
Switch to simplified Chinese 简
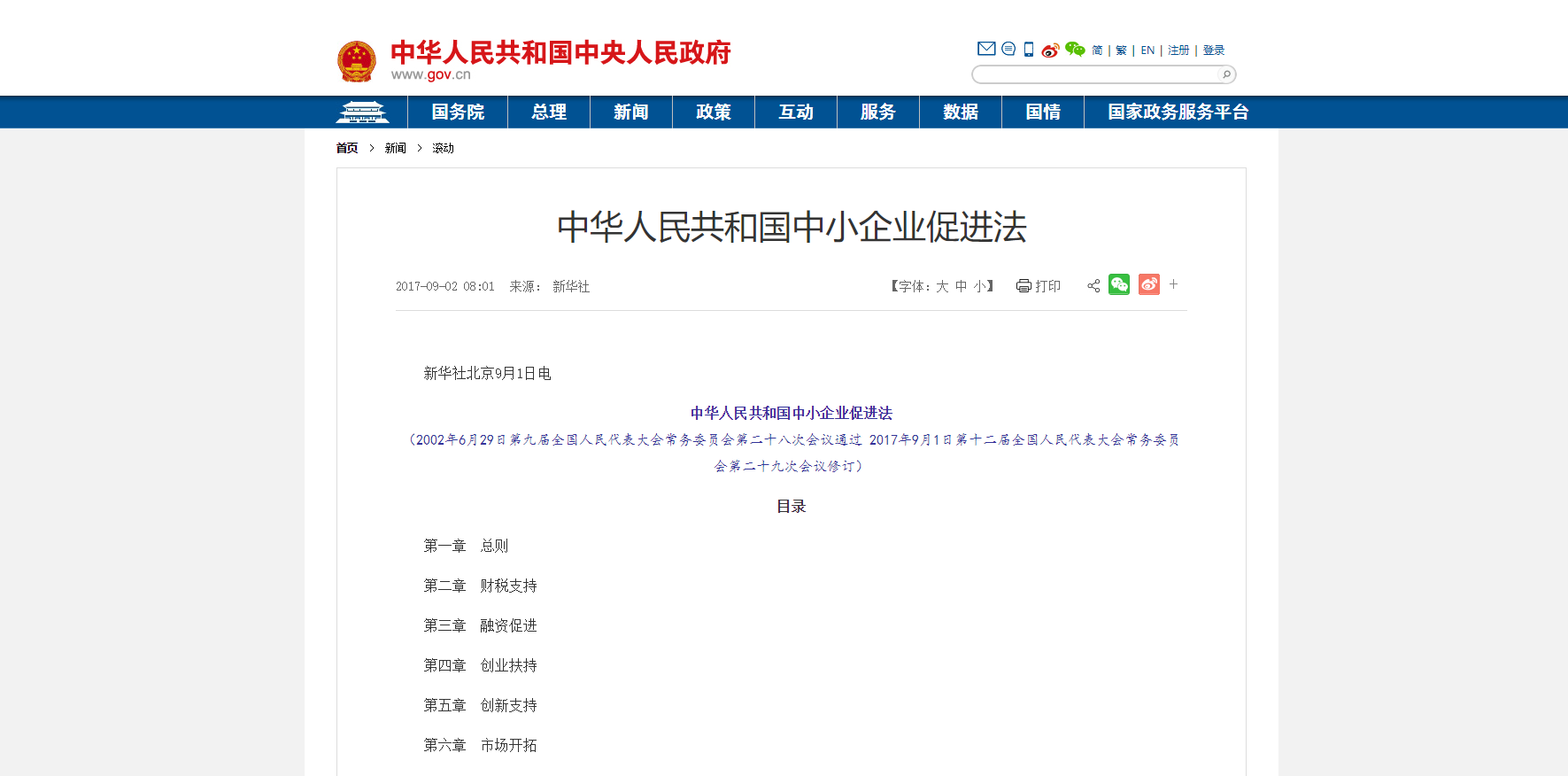tap(1097, 50)
